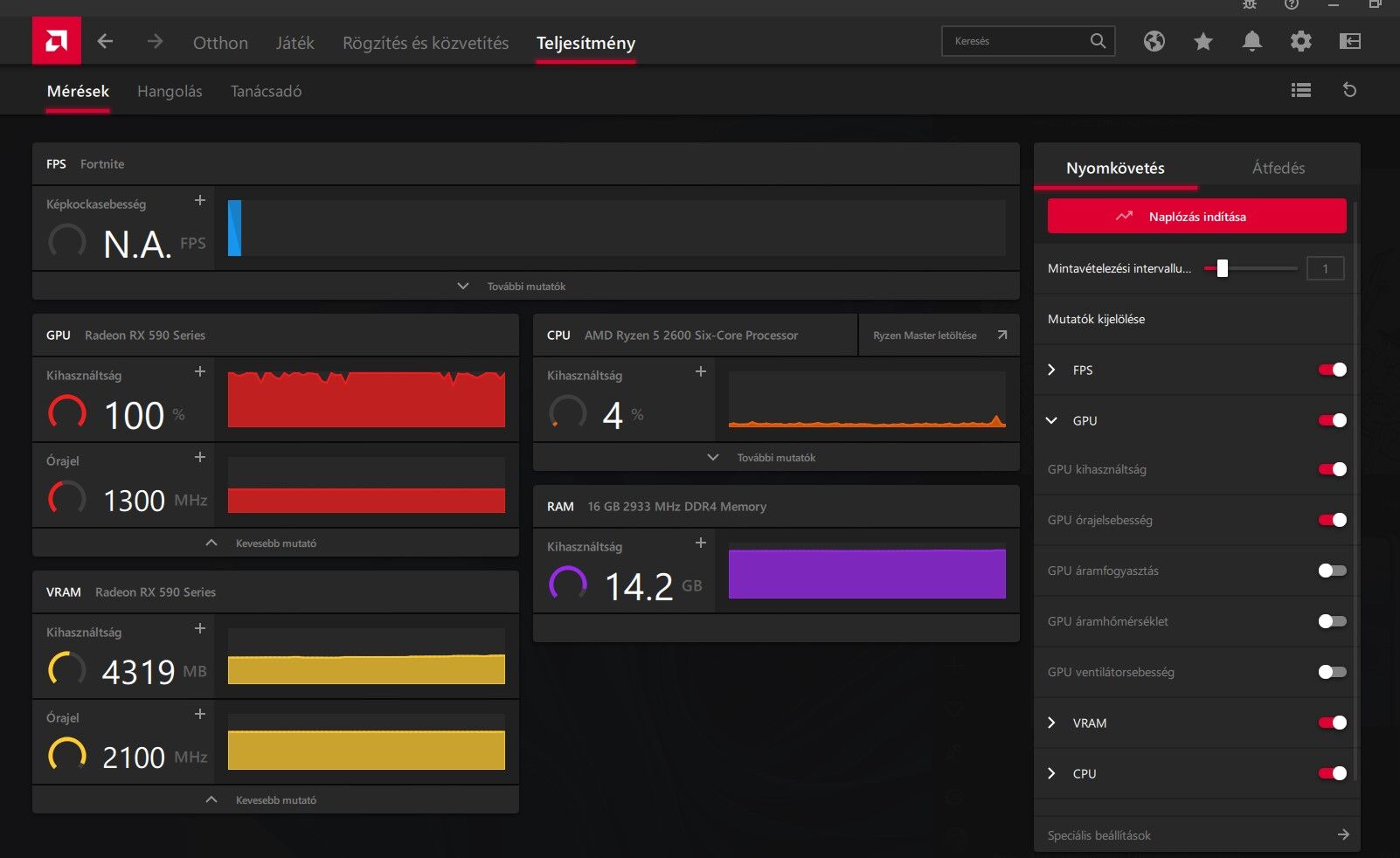Open the Játék tab
1400x858 pixels.
pyautogui.click(x=295, y=43)
